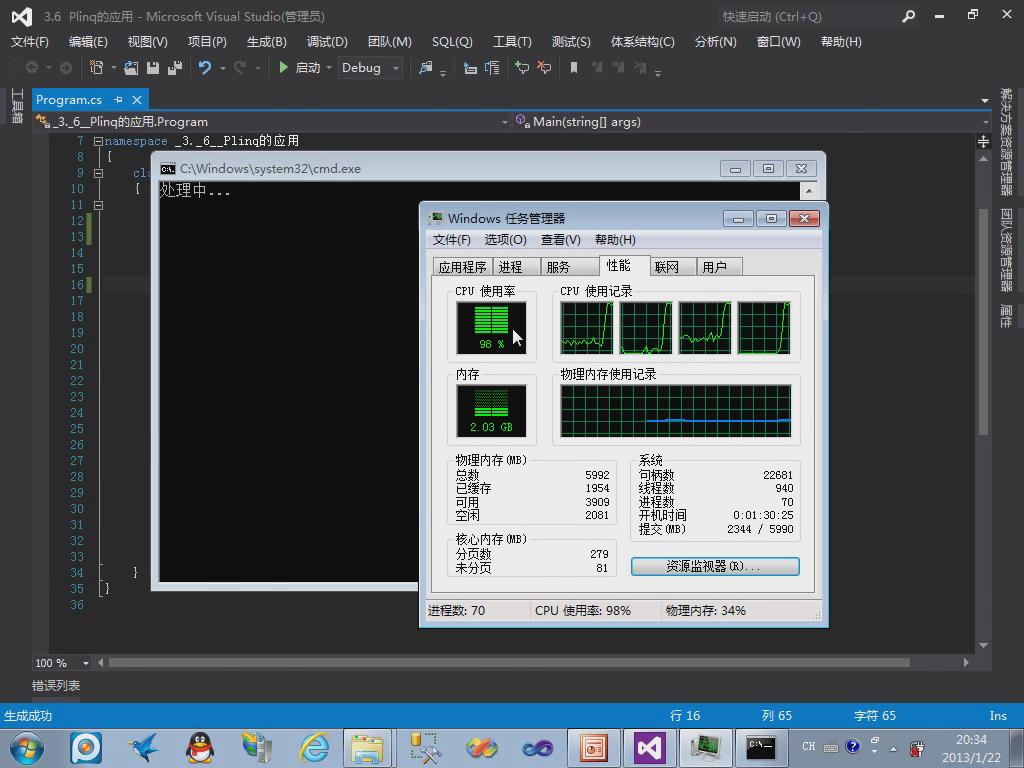
Task: Click the Task Manager title bar icon
Action: pos(435,218)
